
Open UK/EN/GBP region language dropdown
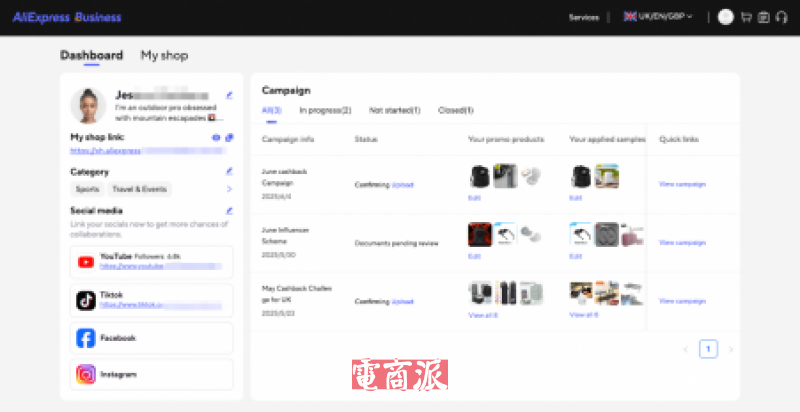coord(664,17)
